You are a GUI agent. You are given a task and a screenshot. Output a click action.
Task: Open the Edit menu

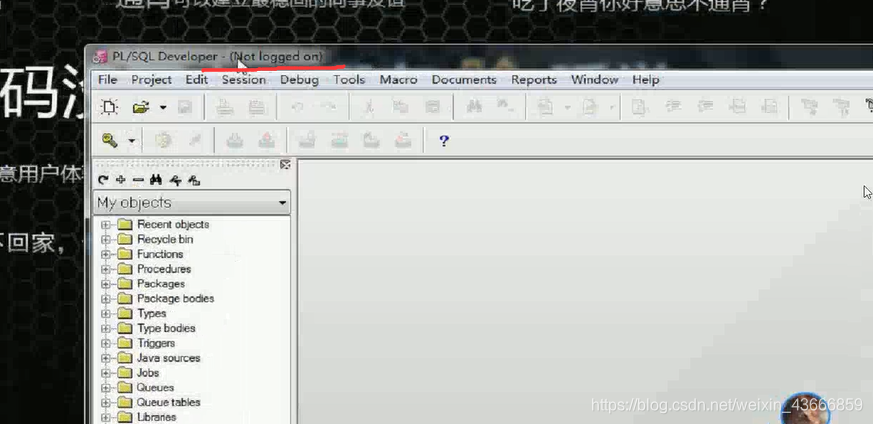197,80
